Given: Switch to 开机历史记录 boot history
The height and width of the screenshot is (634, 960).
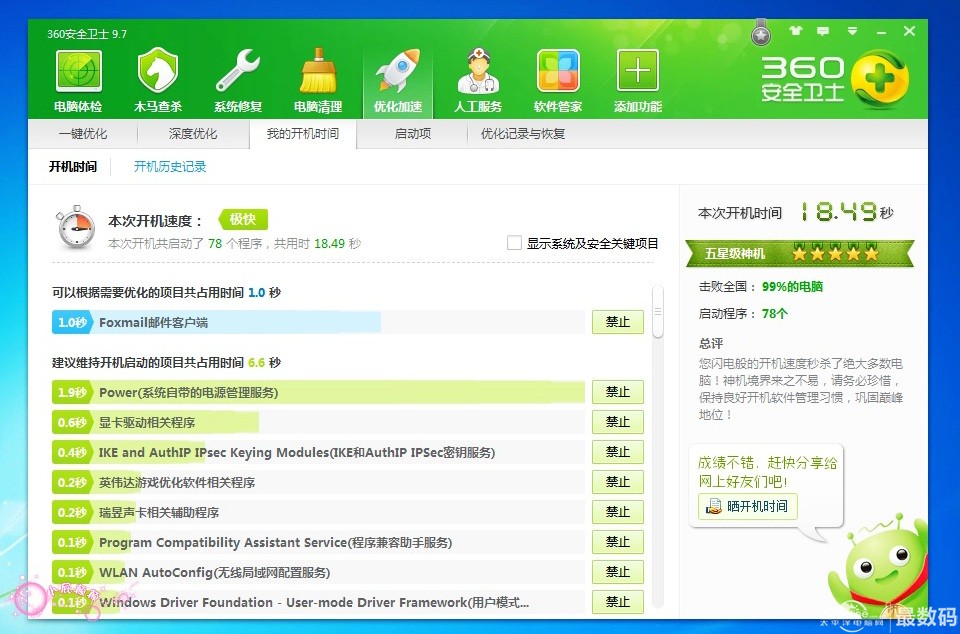Looking at the screenshot, I should point(168,167).
